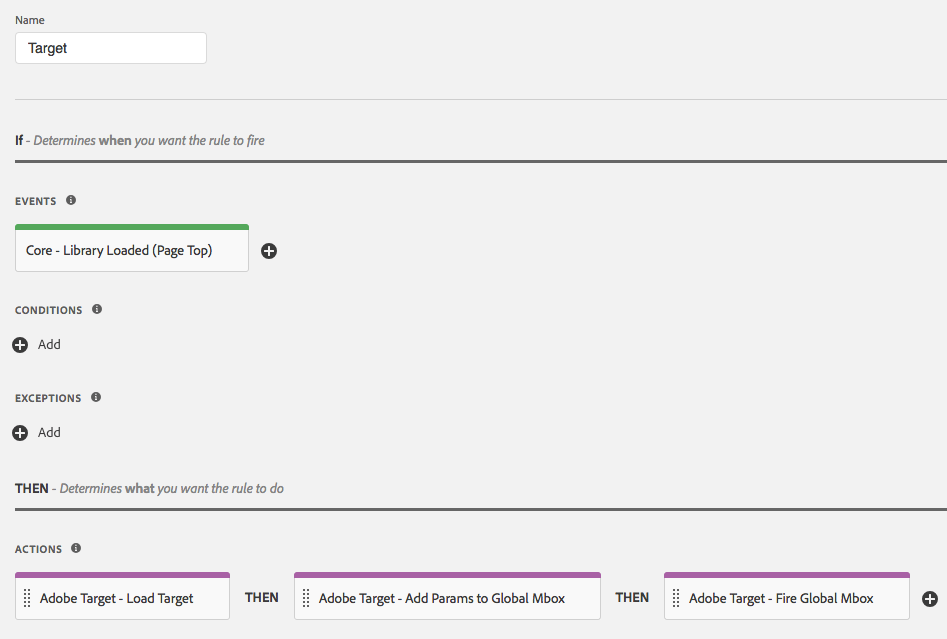This screenshot has height=639, width=947.
Task: Click drag handle on Load Target action
Action: (27, 598)
